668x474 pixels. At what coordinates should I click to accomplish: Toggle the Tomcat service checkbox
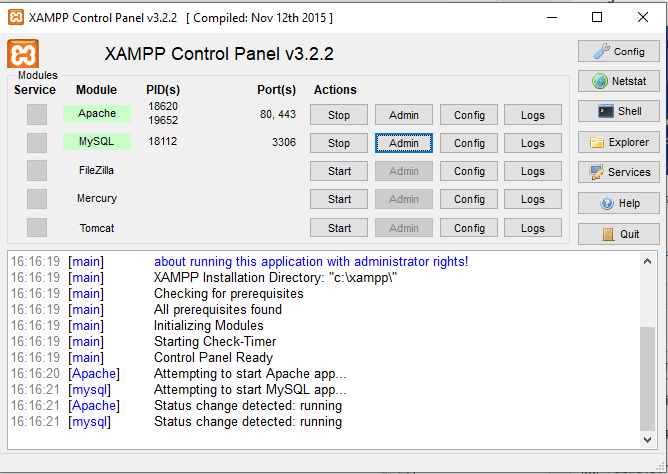point(37,227)
